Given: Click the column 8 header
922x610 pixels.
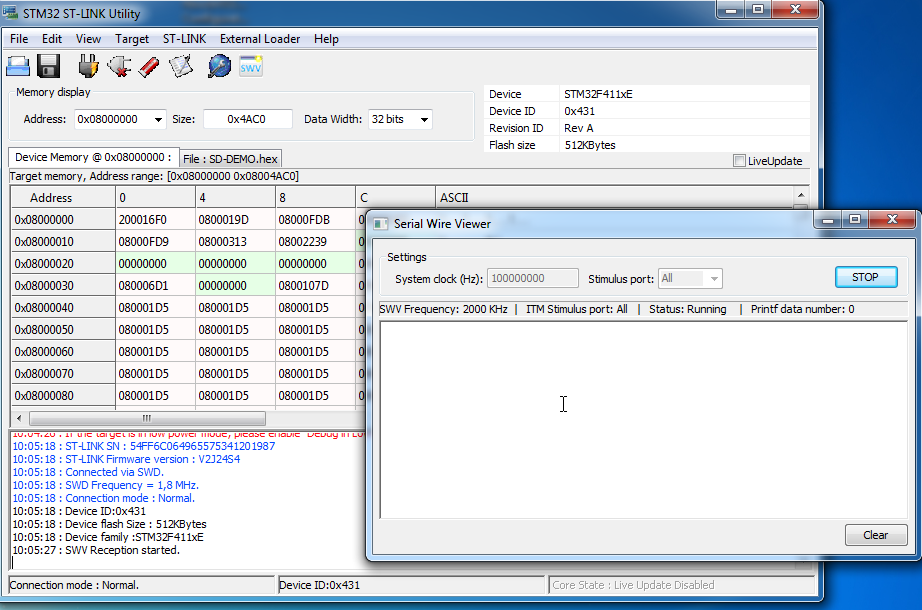Looking at the screenshot, I should pyautogui.click(x=315, y=198).
